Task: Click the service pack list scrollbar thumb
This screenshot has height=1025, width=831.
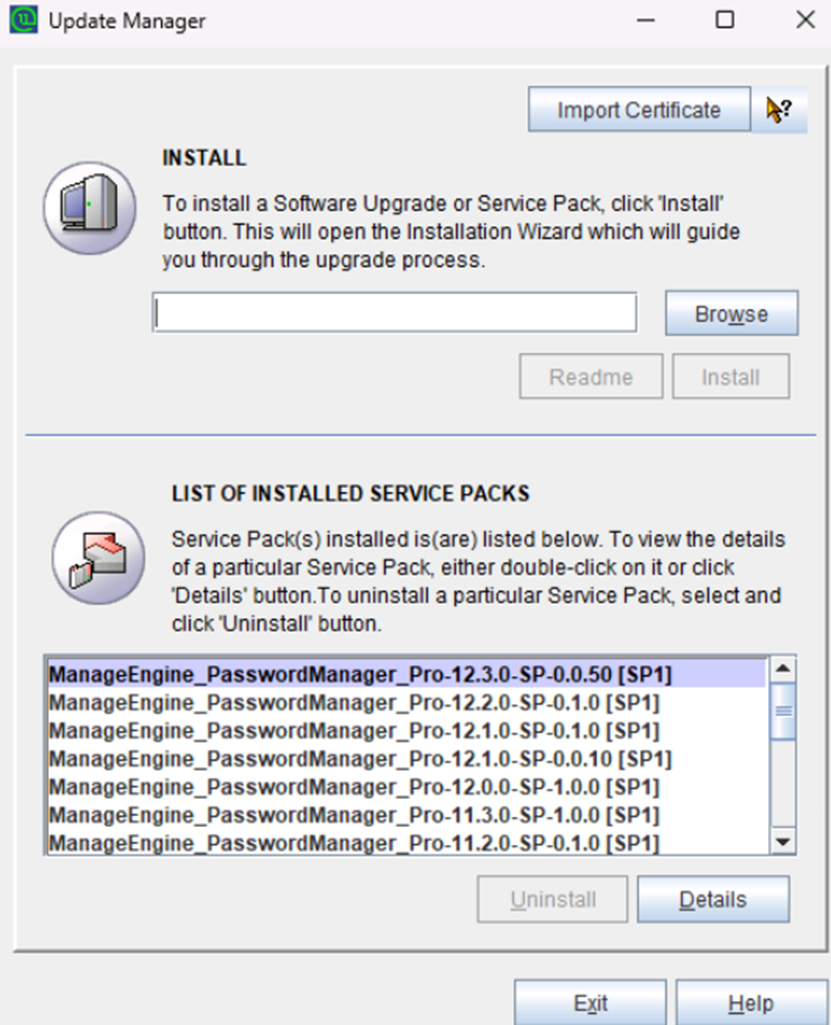Action: (x=783, y=711)
